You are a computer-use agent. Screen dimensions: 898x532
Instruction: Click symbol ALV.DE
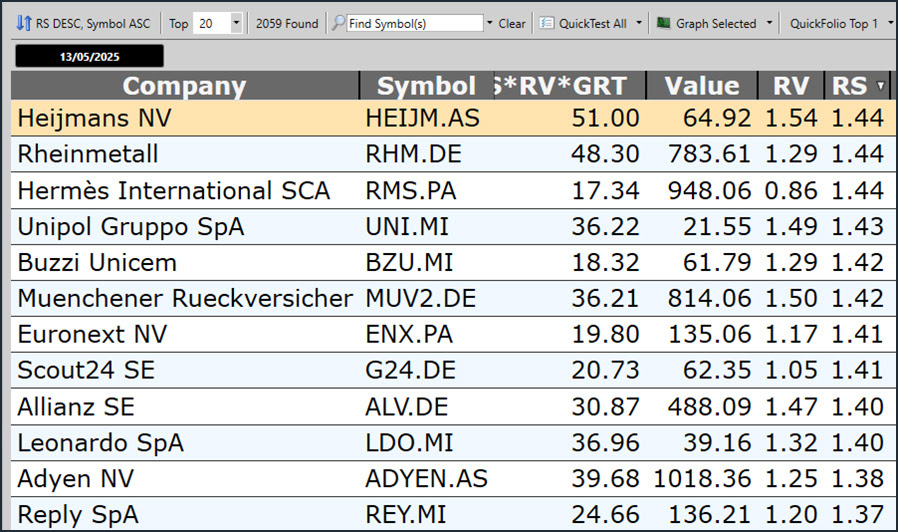(x=407, y=407)
